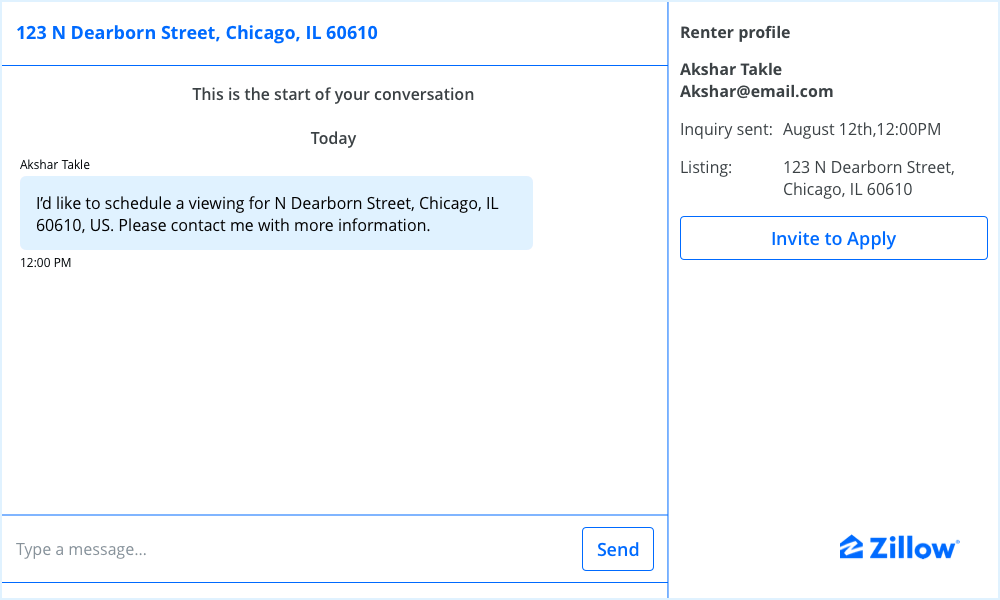
Task: Click 'This is the start of your conversation'
Action: point(333,94)
